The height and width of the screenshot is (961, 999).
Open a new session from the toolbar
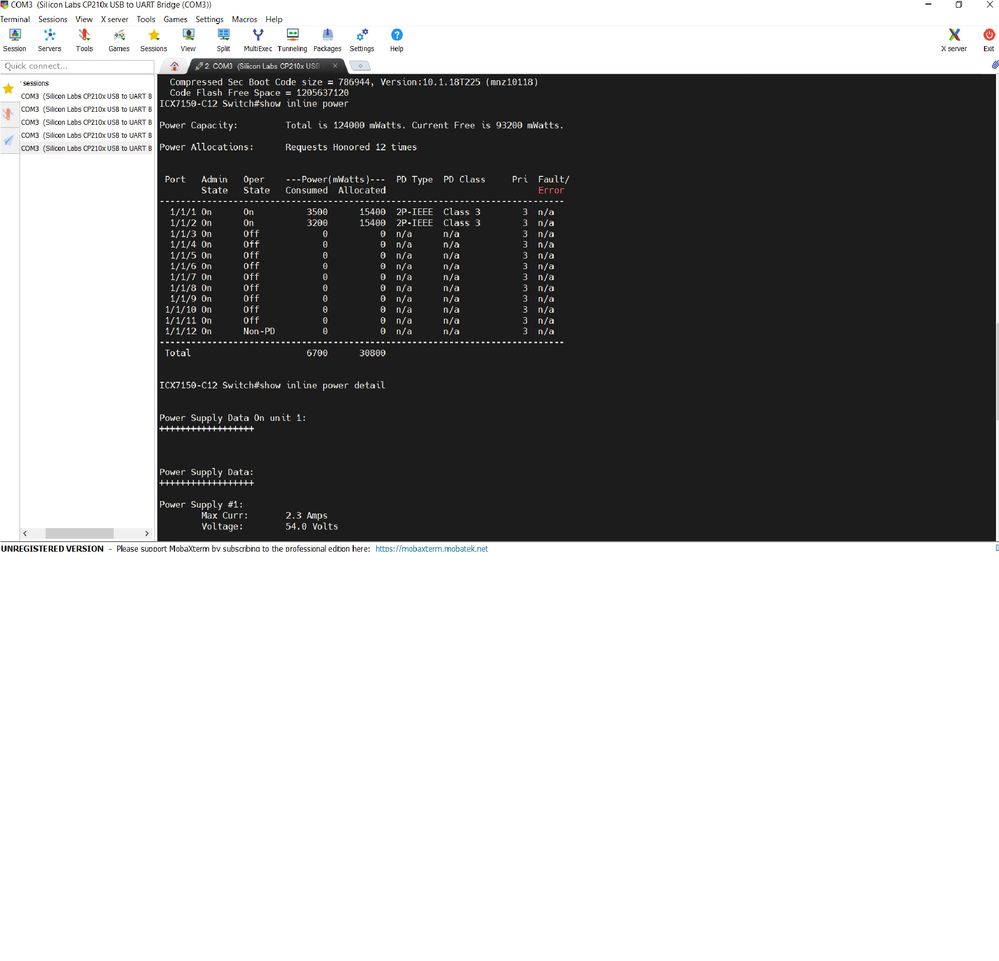click(x=14, y=40)
